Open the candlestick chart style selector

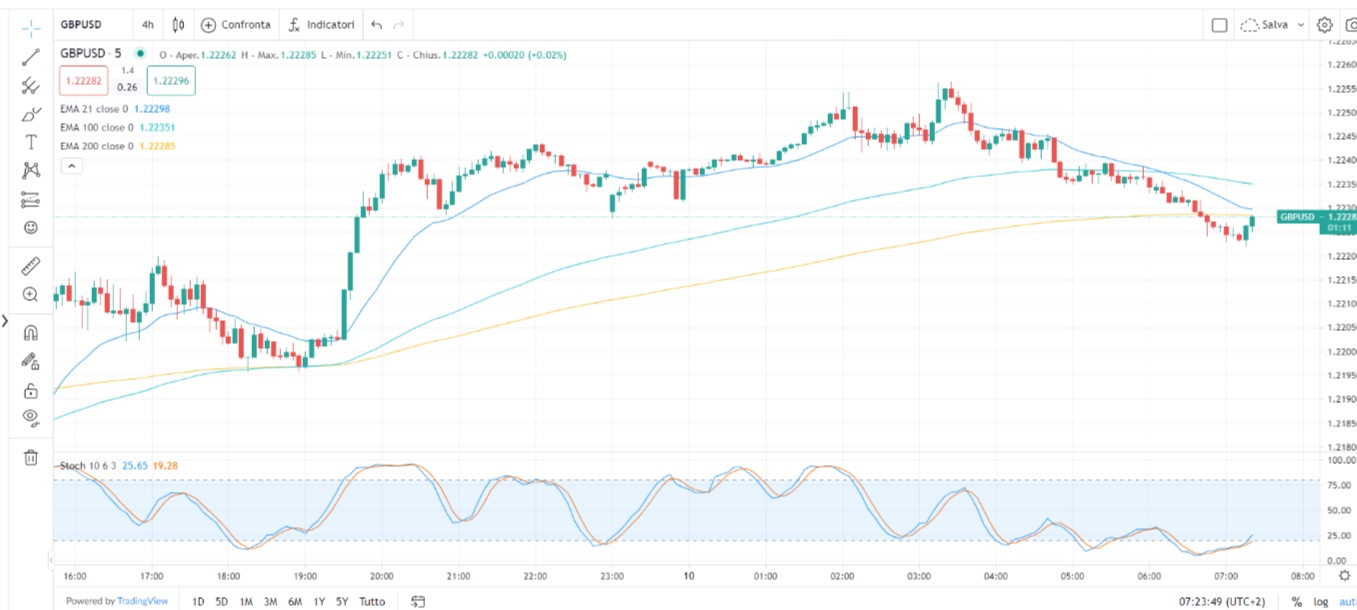click(x=179, y=24)
